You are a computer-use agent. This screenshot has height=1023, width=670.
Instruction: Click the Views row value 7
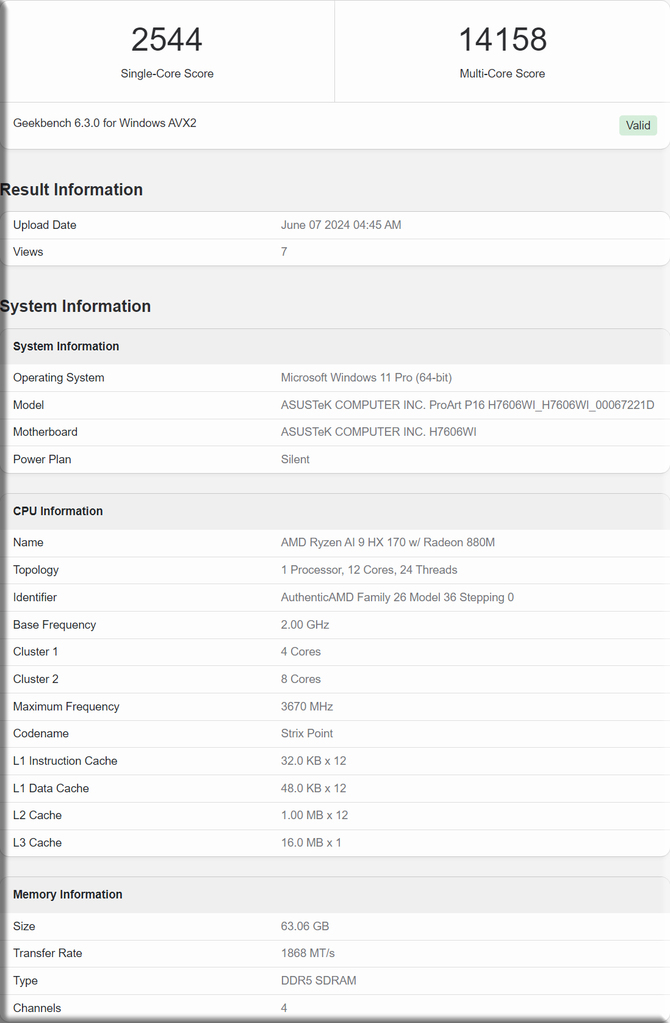(x=284, y=252)
